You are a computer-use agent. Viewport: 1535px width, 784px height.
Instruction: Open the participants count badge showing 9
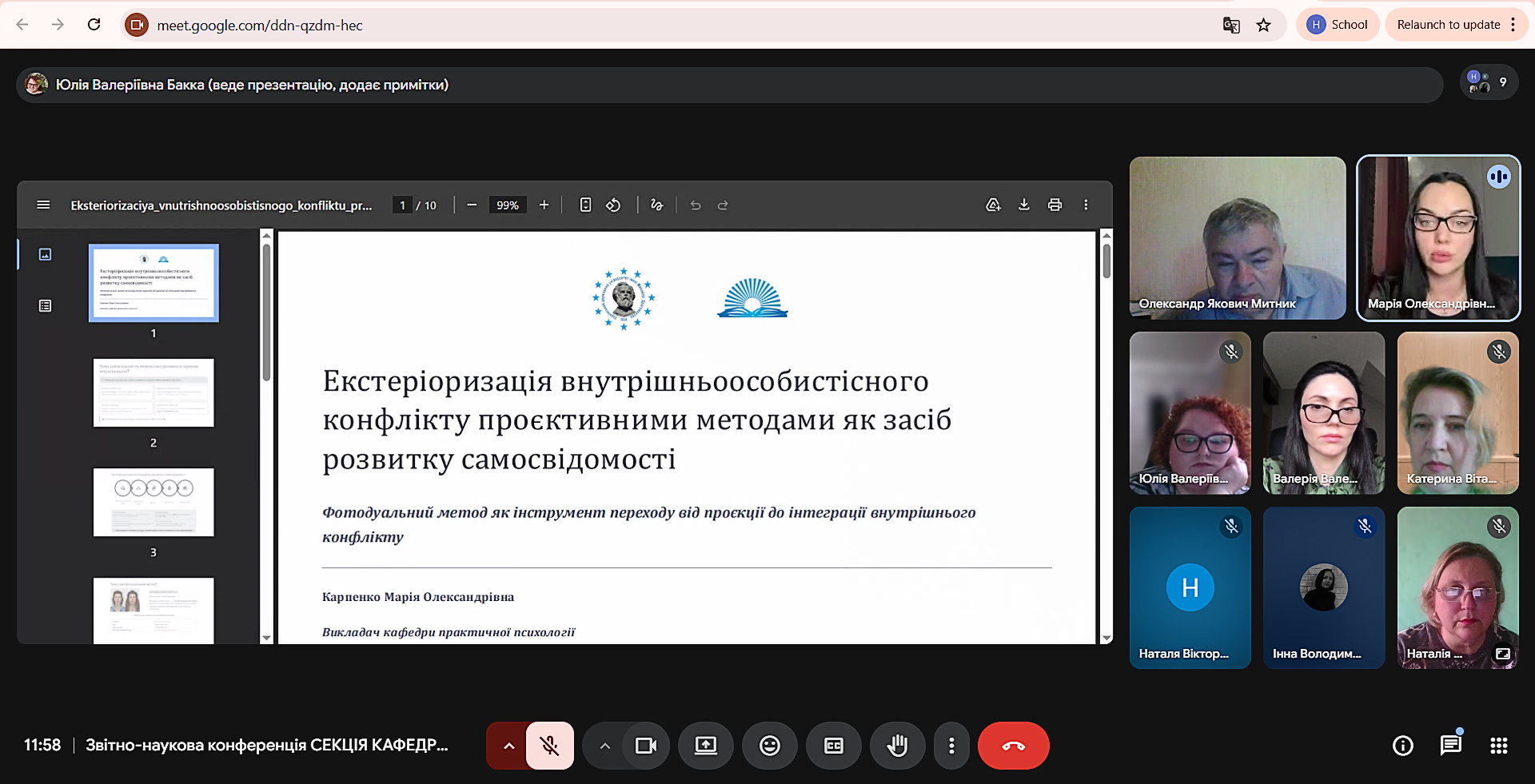(1489, 82)
